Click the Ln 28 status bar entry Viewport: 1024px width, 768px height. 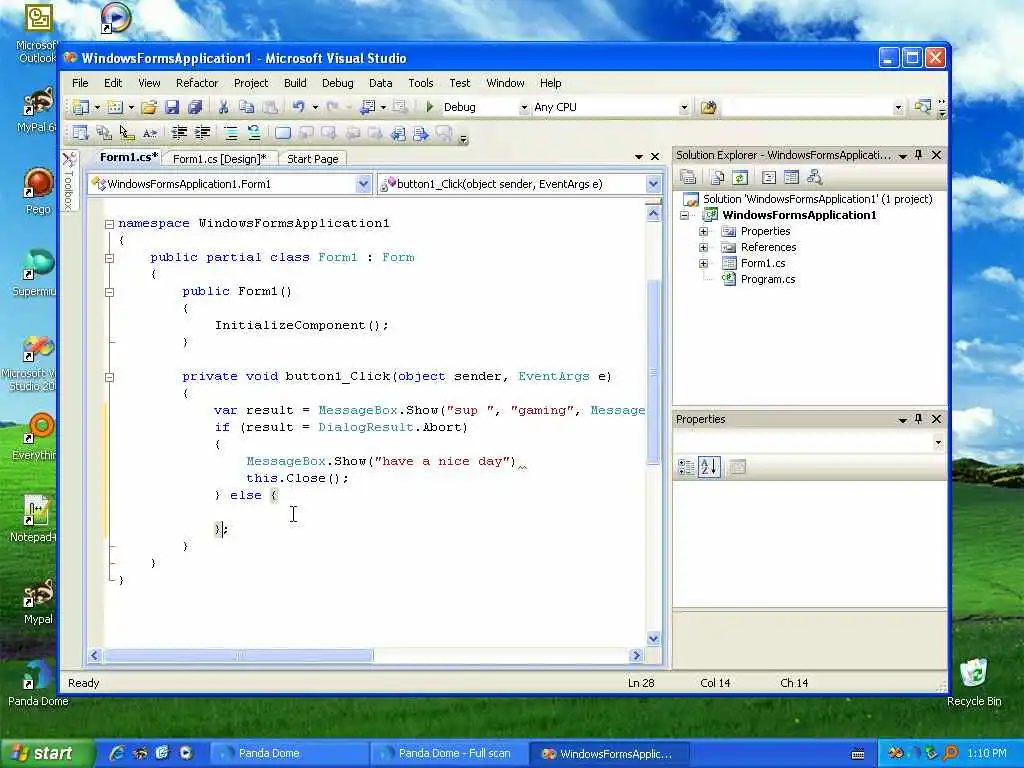point(641,683)
